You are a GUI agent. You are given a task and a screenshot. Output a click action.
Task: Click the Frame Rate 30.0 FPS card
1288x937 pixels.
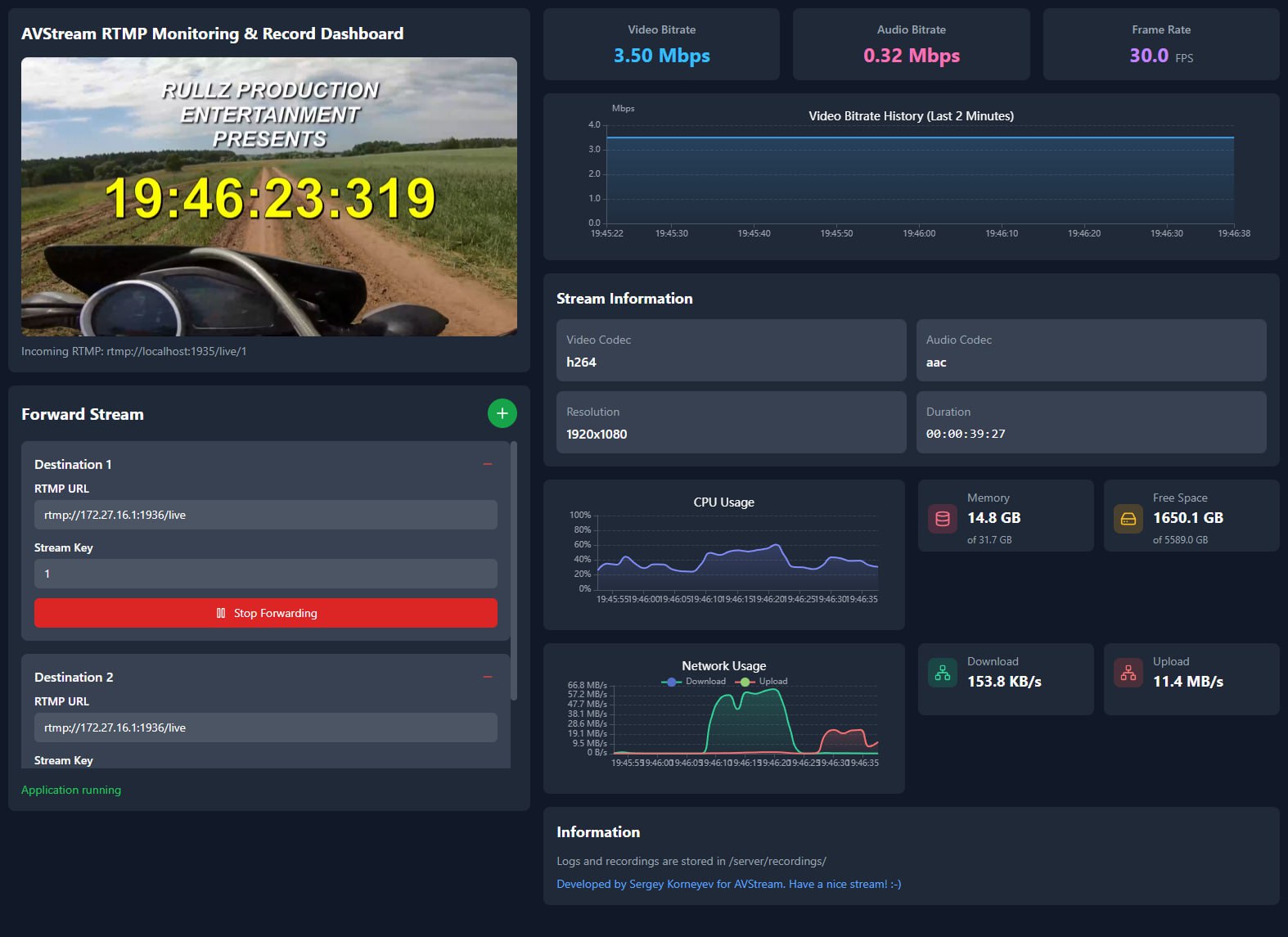pos(1160,45)
